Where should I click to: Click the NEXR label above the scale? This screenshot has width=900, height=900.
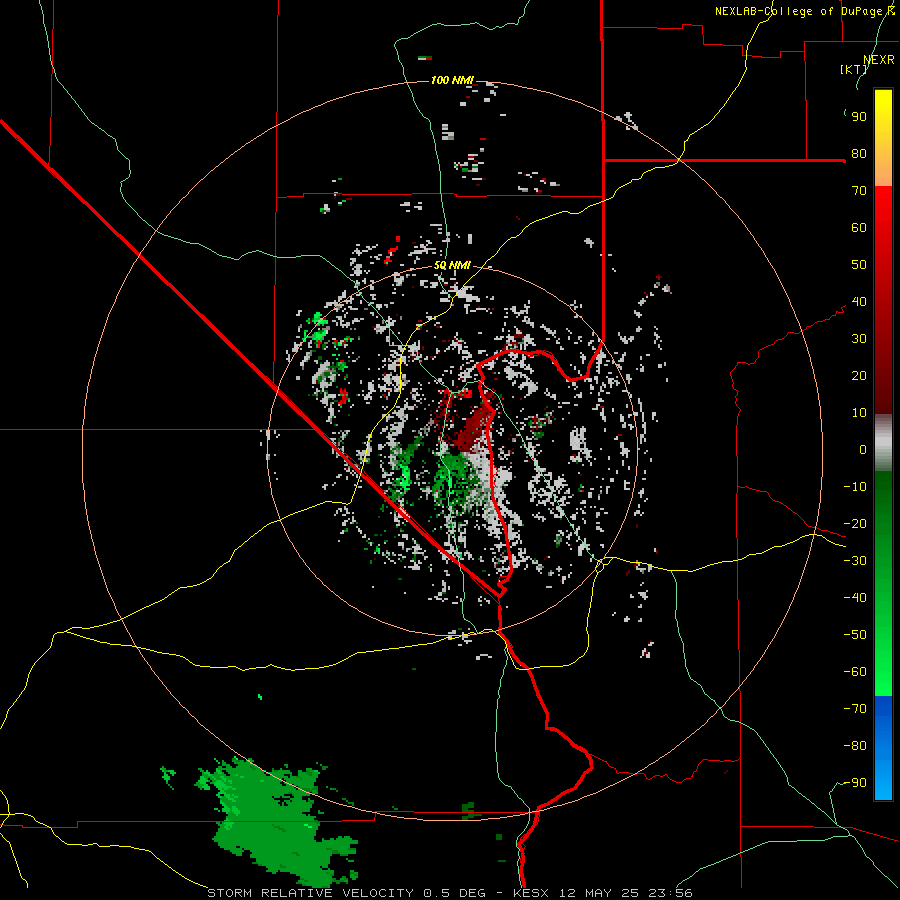pyautogui.click(x=879, y=59)
